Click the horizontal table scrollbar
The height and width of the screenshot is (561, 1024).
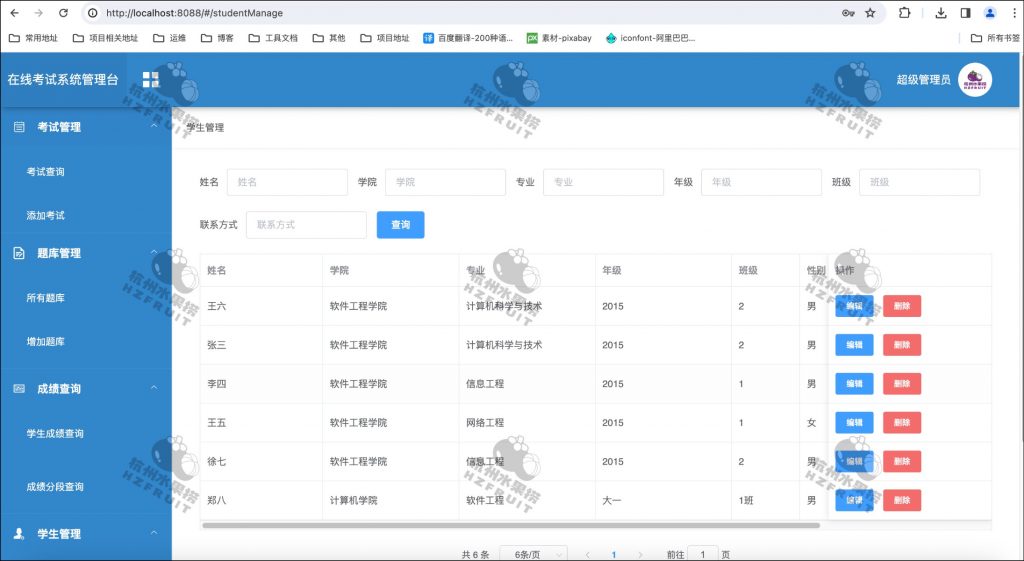(x=511, y=525)
